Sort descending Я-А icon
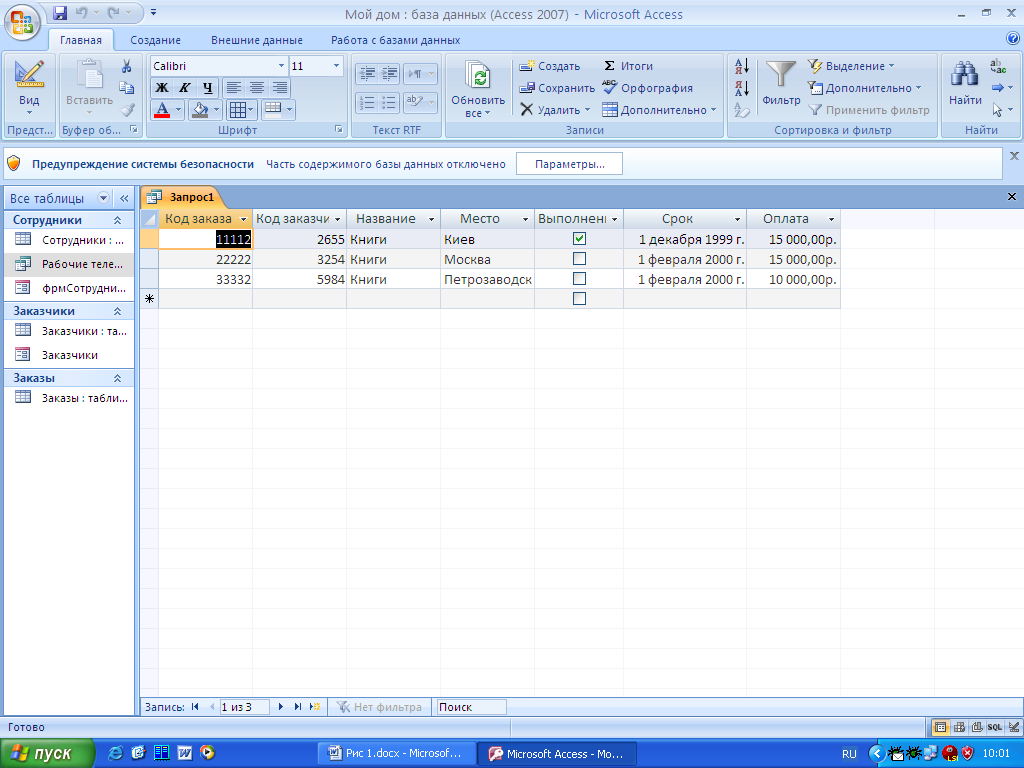Image resolution: width=1024 pixels, height=768 pixels. pyautogui.click(x=741, y=88)
